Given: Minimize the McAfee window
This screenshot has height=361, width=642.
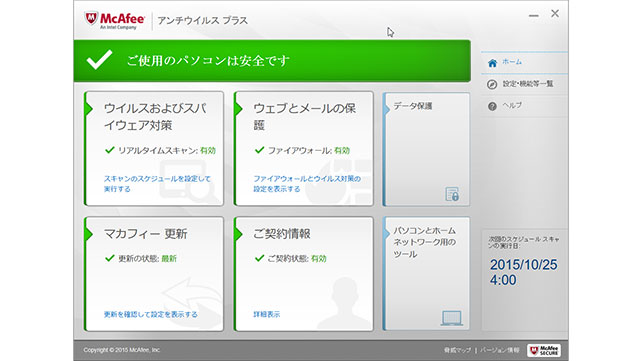Looking at the screenshot, I should click(533, 16).
